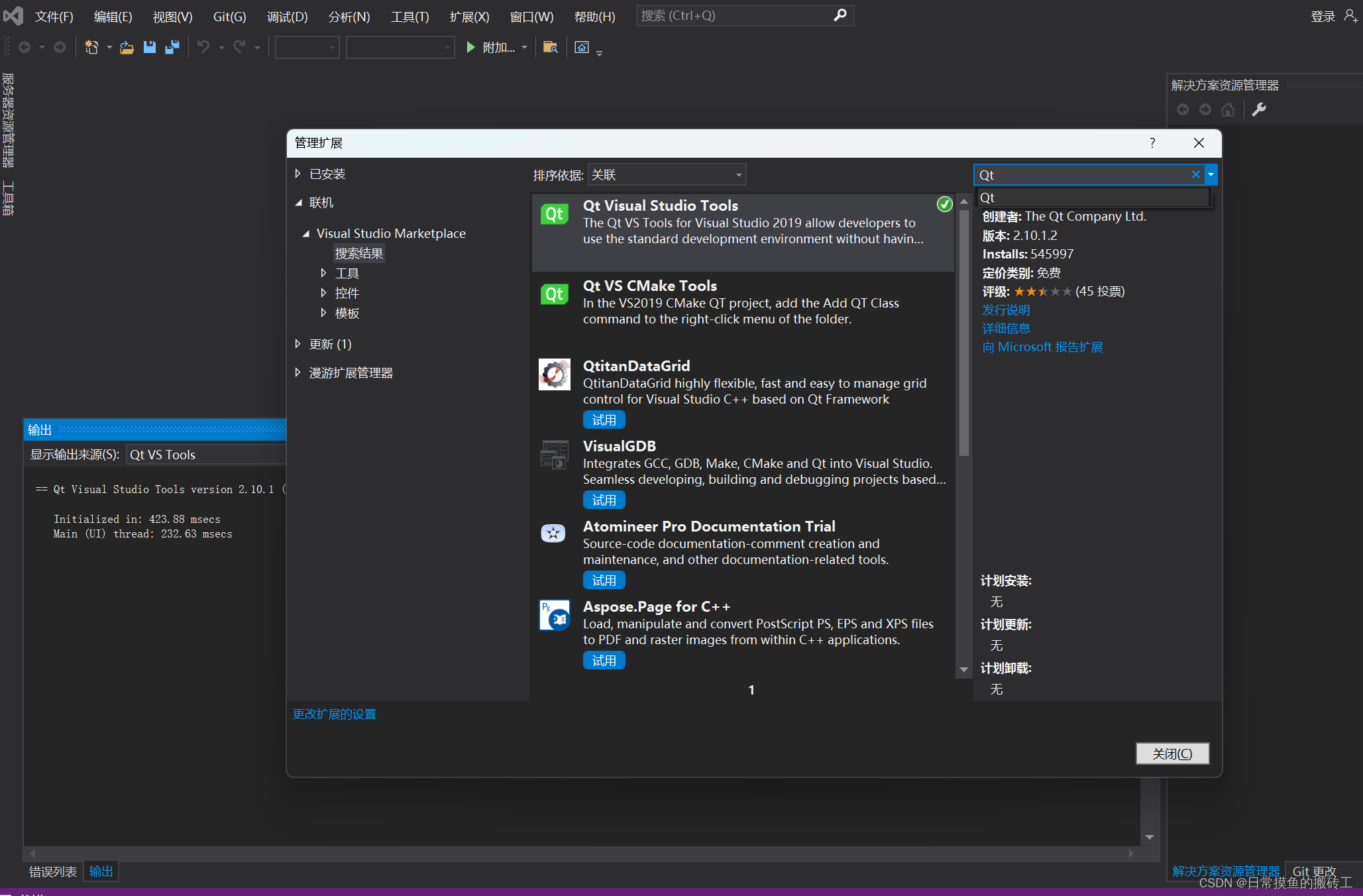This screenshot has height=896, width=1363.
Task: Click the save all toolbar icon
Action: tap(172, 47)
